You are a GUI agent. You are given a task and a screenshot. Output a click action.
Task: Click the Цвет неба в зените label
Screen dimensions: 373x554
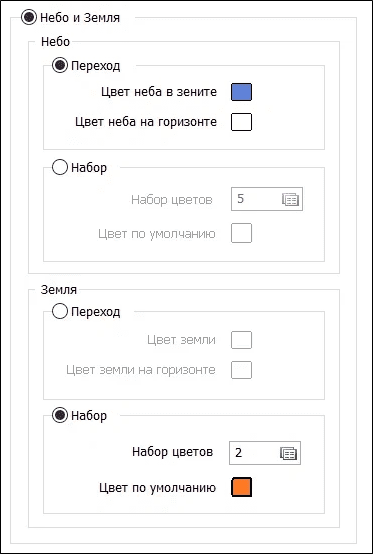click(x=159, y=92)
